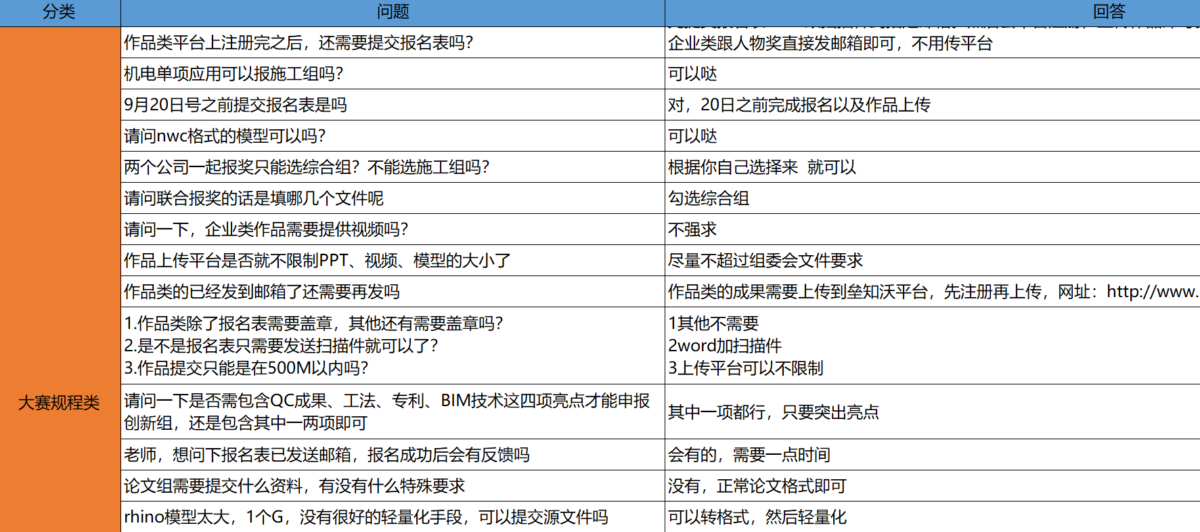Select the rhino模型太大 question cell
The width and height of the screenshot is (1200, 532).
(392, 517)
